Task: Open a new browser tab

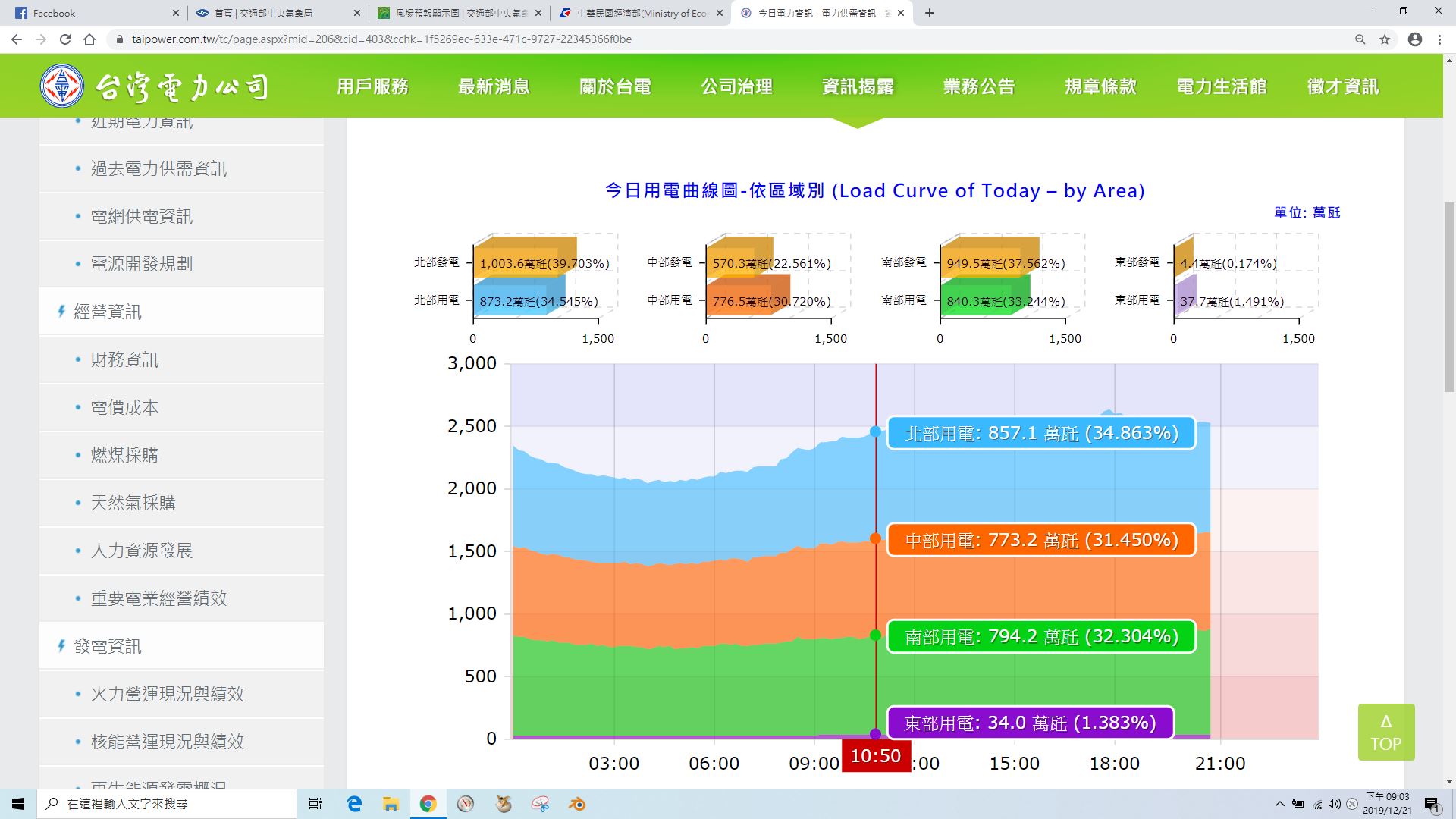Action: (x=930, y=13)
